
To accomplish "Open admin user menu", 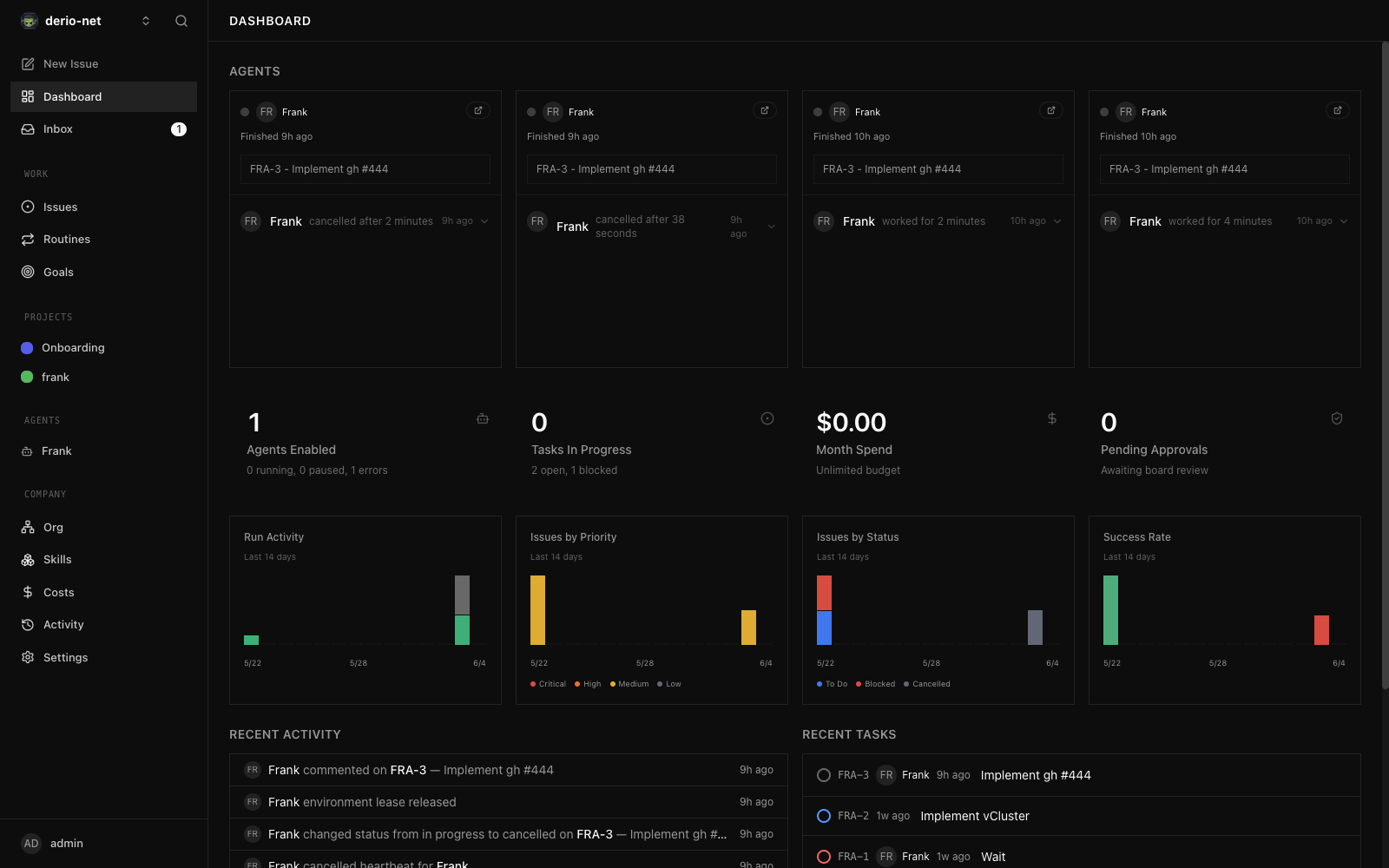I will pos(103,843).
